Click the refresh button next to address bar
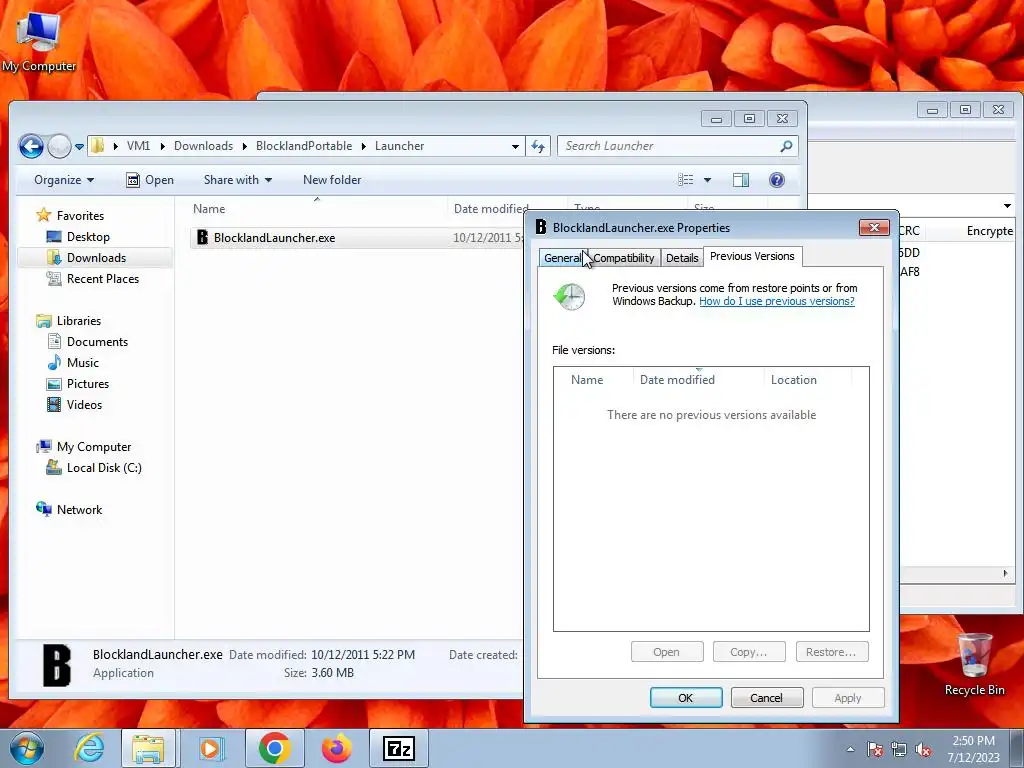 (537, 146)
